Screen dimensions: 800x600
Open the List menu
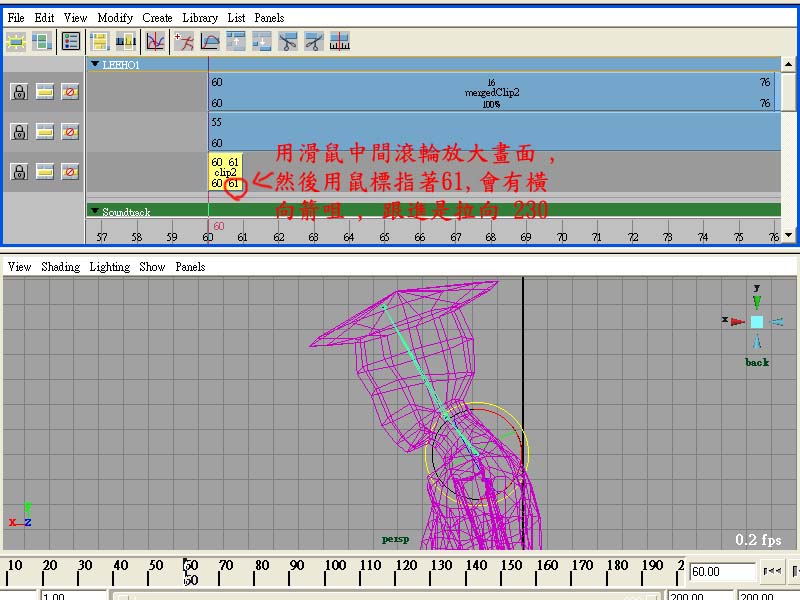(x=236, y=18)
